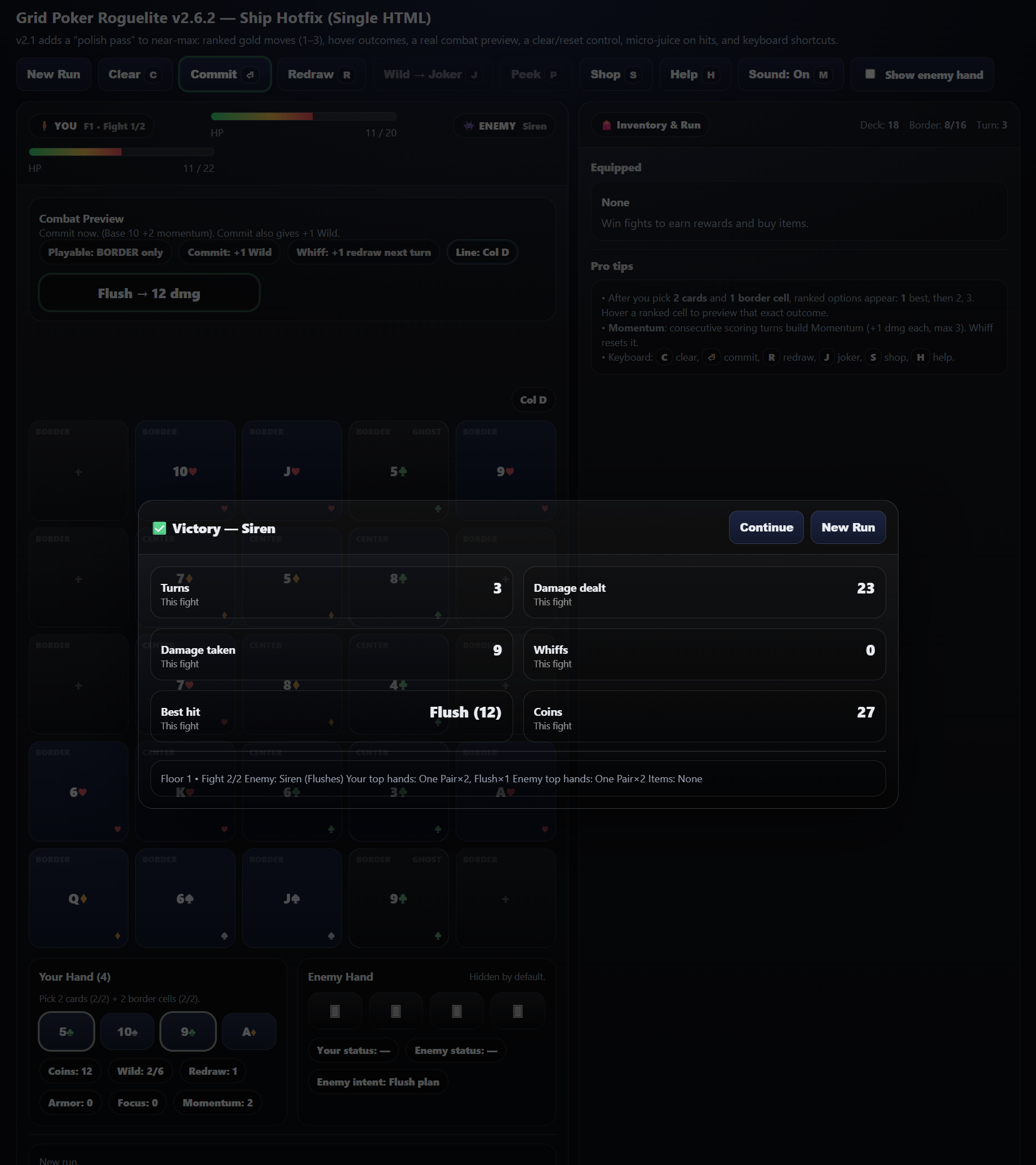Toggle Sound On button

click(x=790, y=74)
